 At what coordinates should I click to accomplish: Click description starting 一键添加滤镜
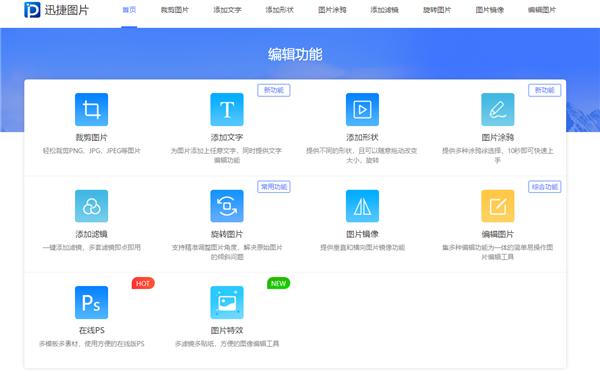(91, 247)
